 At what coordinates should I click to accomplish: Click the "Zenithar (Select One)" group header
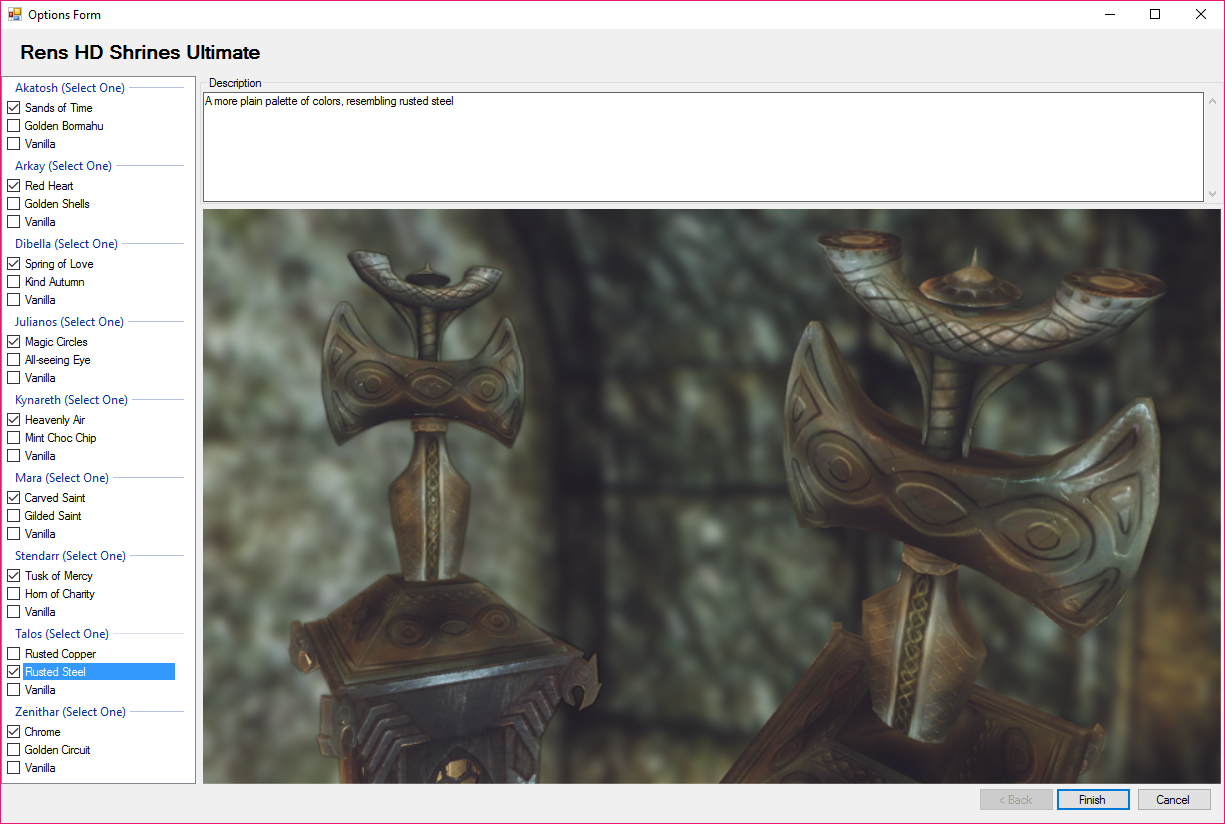(x=70, y=712)
